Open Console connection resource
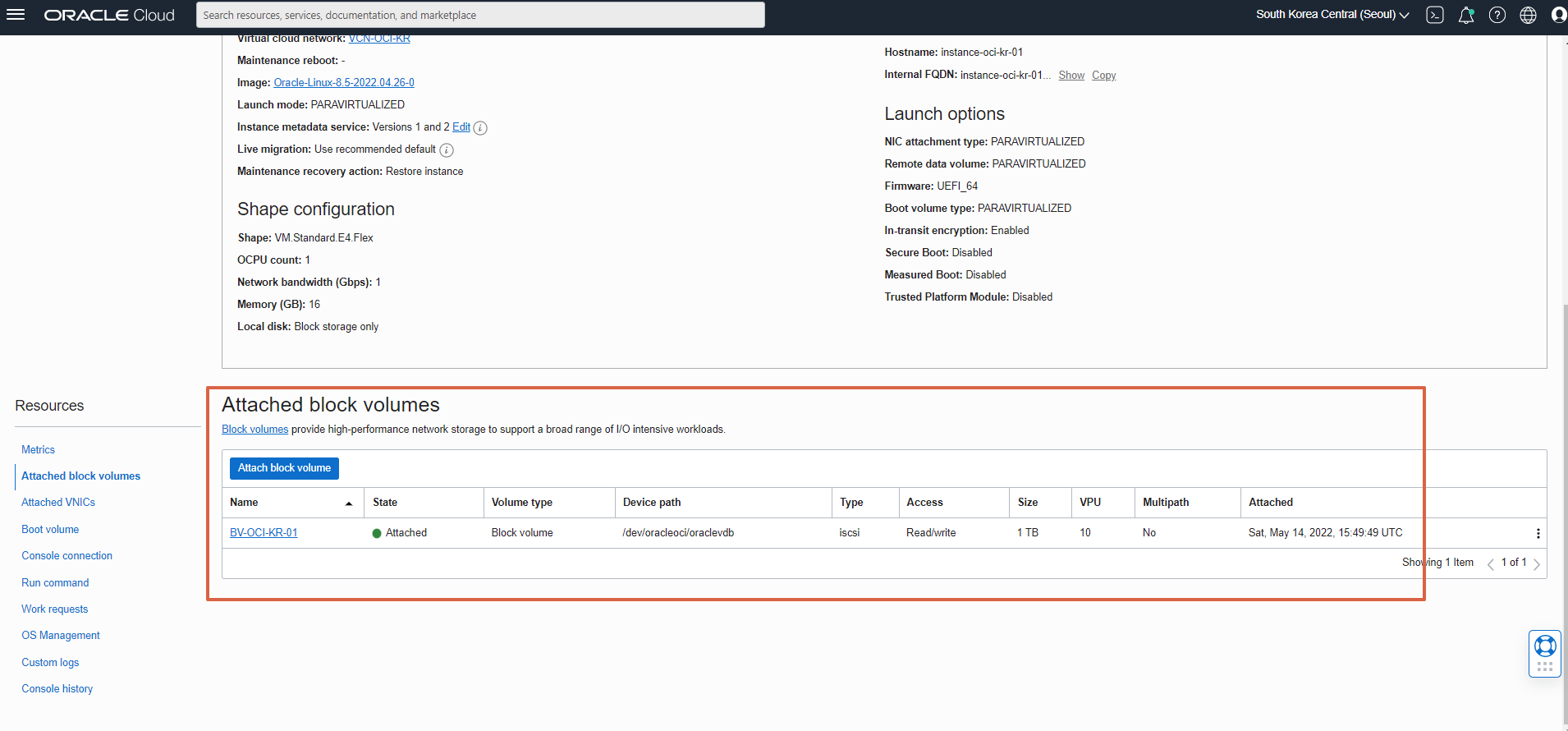Viewport: 1568px width, 731px height. (x=66, y=555)
